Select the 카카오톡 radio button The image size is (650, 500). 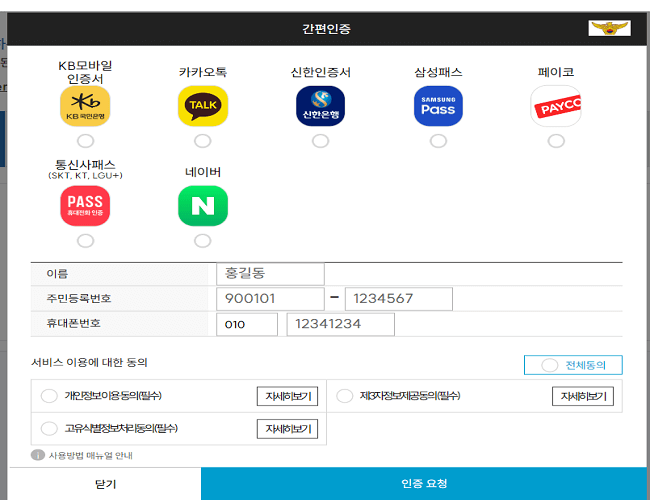[203, 141]
